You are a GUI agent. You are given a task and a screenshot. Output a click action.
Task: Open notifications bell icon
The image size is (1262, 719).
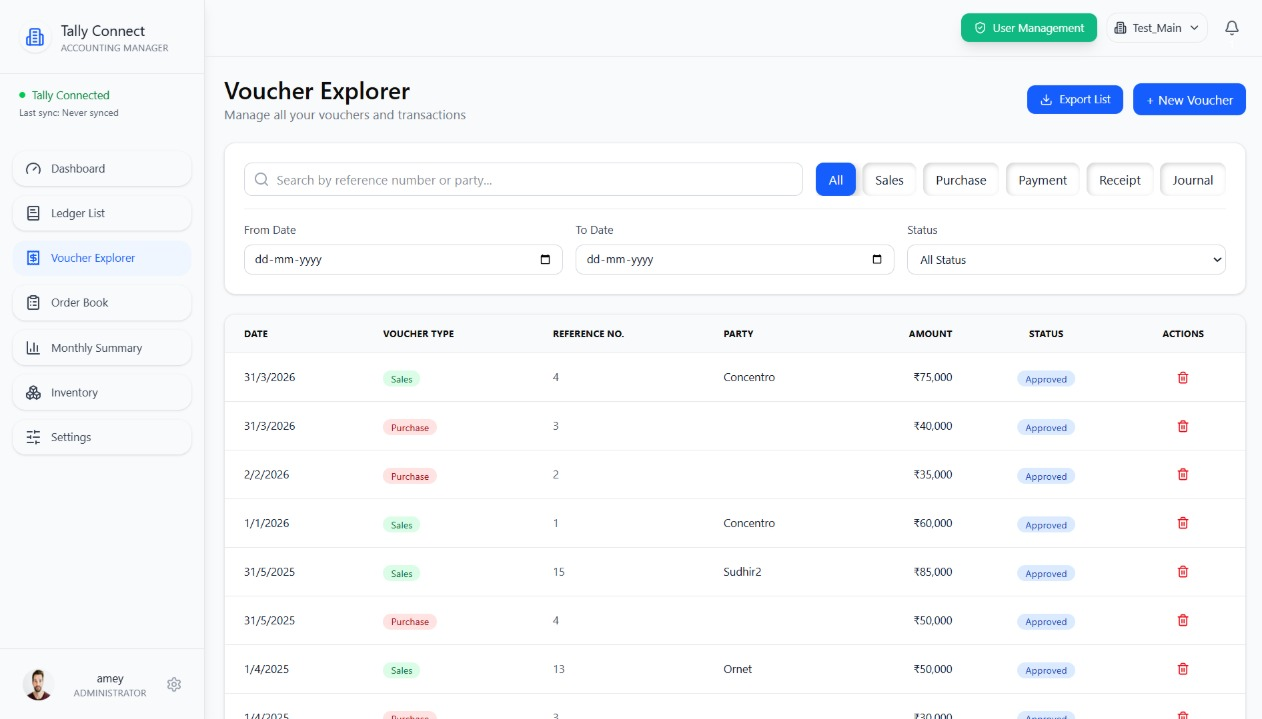(1232, 28)
